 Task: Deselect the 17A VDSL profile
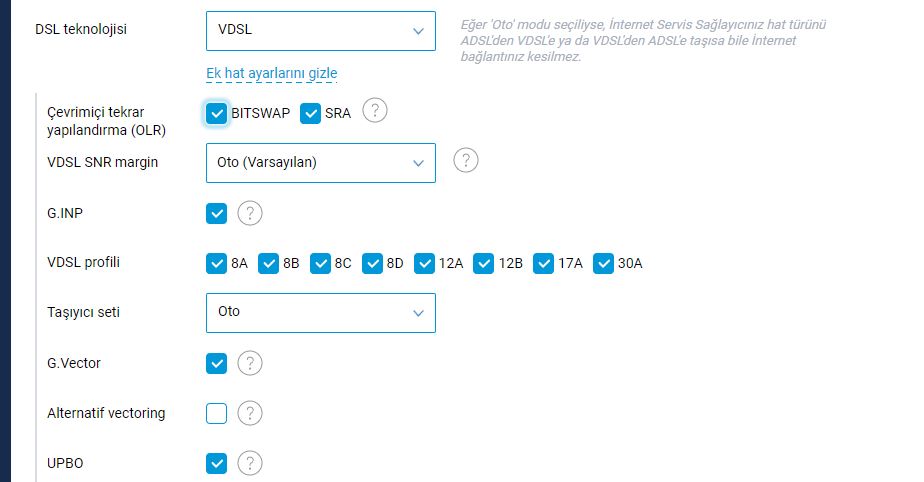click(543, 263)
